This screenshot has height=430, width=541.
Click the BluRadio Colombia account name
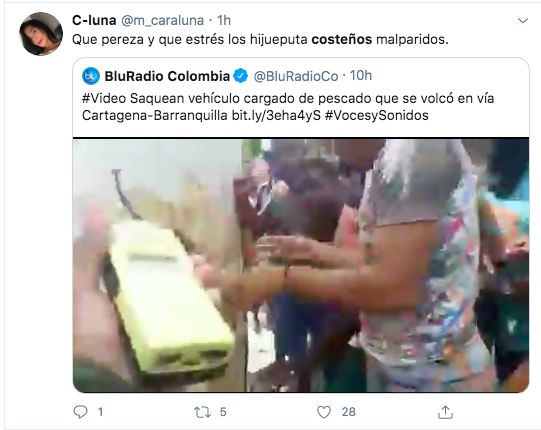click(167, 76)
